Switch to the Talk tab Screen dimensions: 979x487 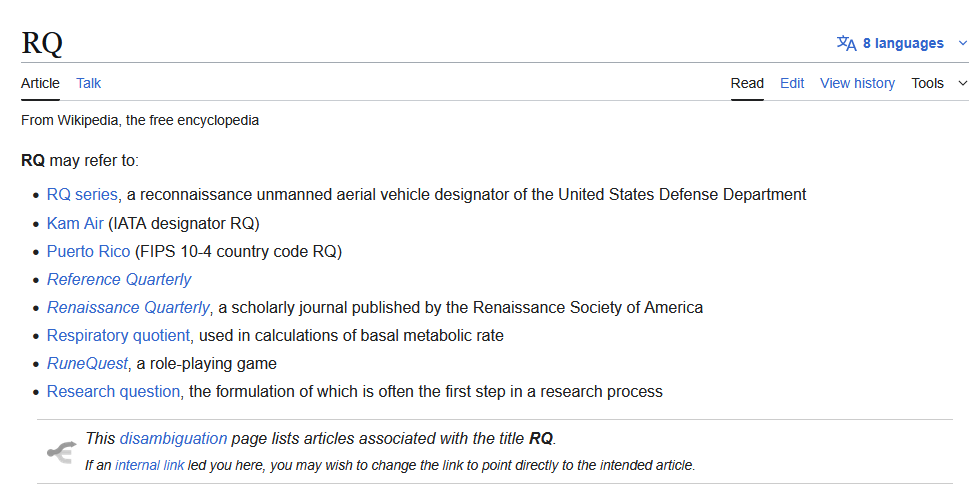[x=88, y=83]
